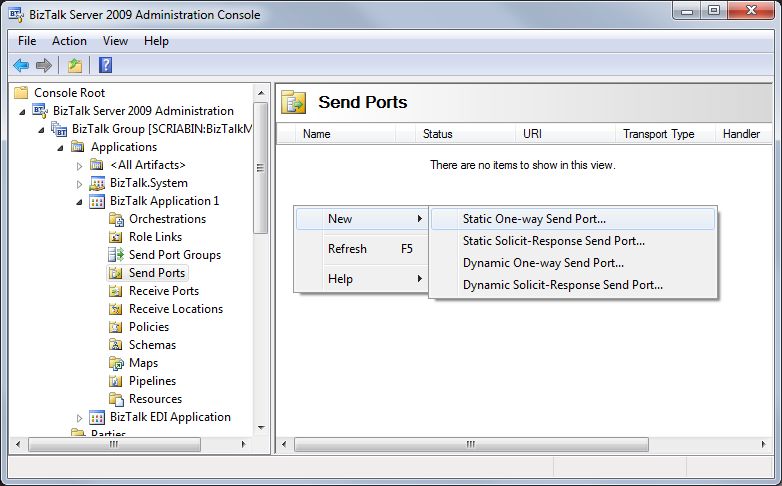Screen dimensions: 782x486
Task: Click the tree pane scroll down arrow
Action: (x=261, y=428)
